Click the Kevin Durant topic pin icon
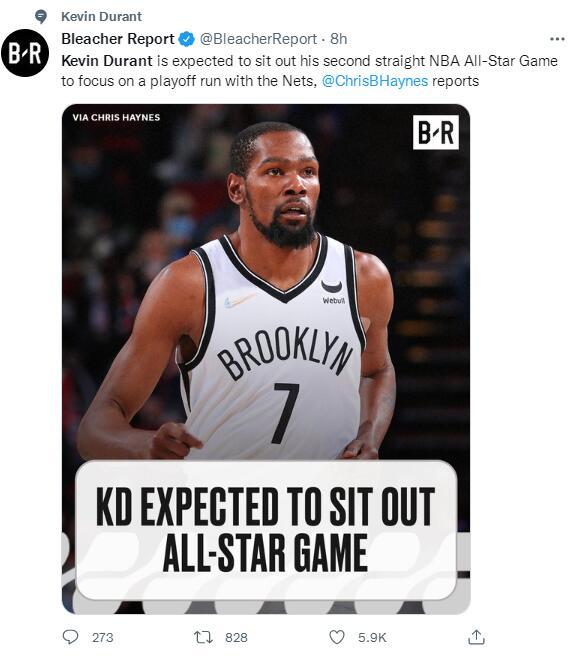Screen dimensions: 572x658 pyautogui.click(x=41, y=17)
